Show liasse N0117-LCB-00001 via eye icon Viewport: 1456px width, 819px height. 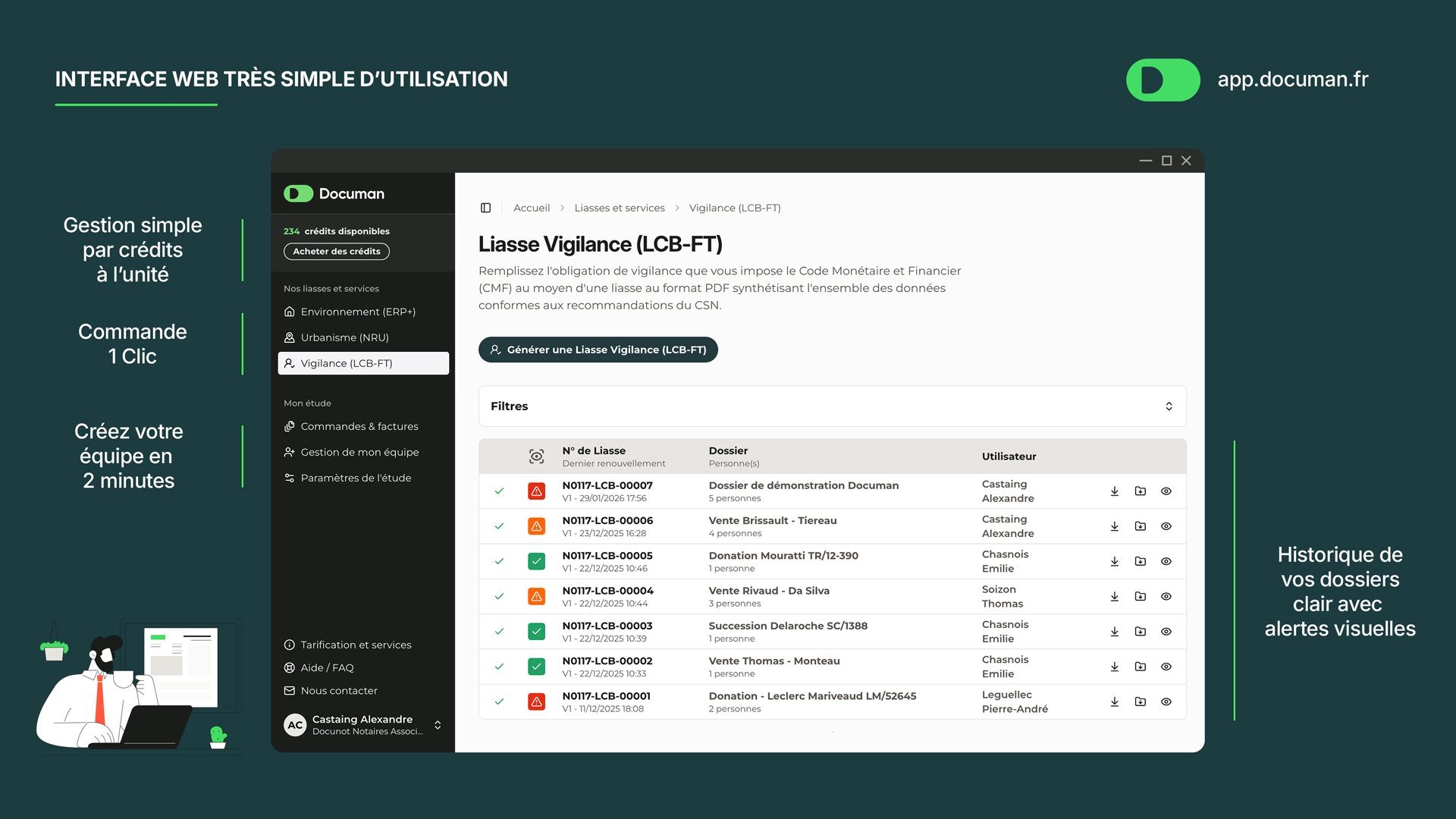1166,702
